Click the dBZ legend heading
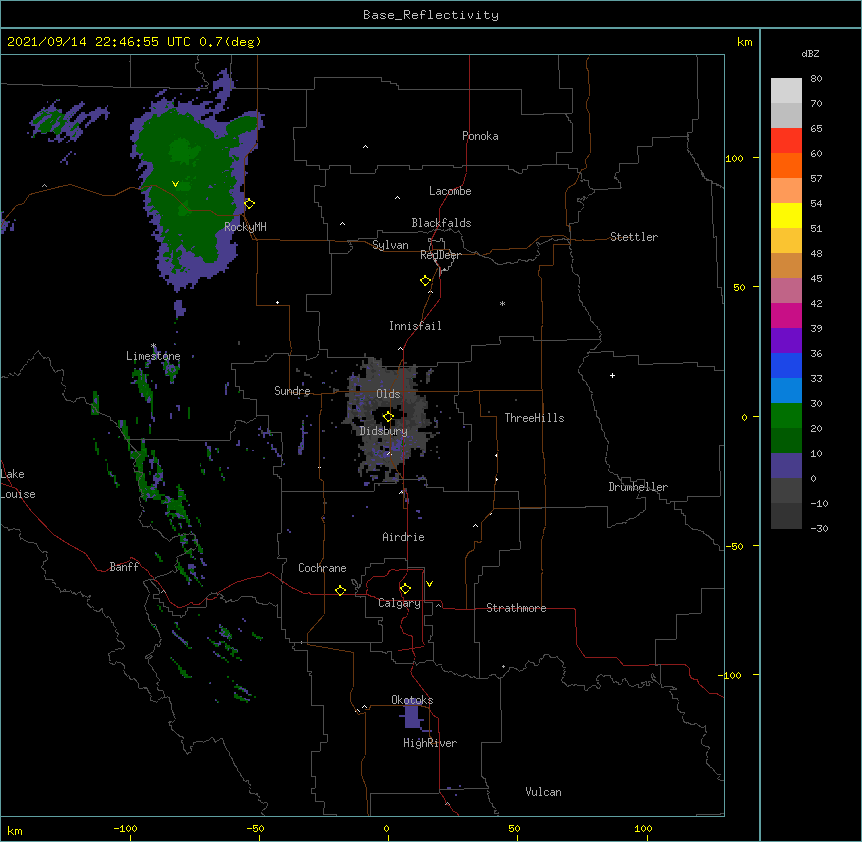This screenshot has height=842, width=862. tap(810, 53)
